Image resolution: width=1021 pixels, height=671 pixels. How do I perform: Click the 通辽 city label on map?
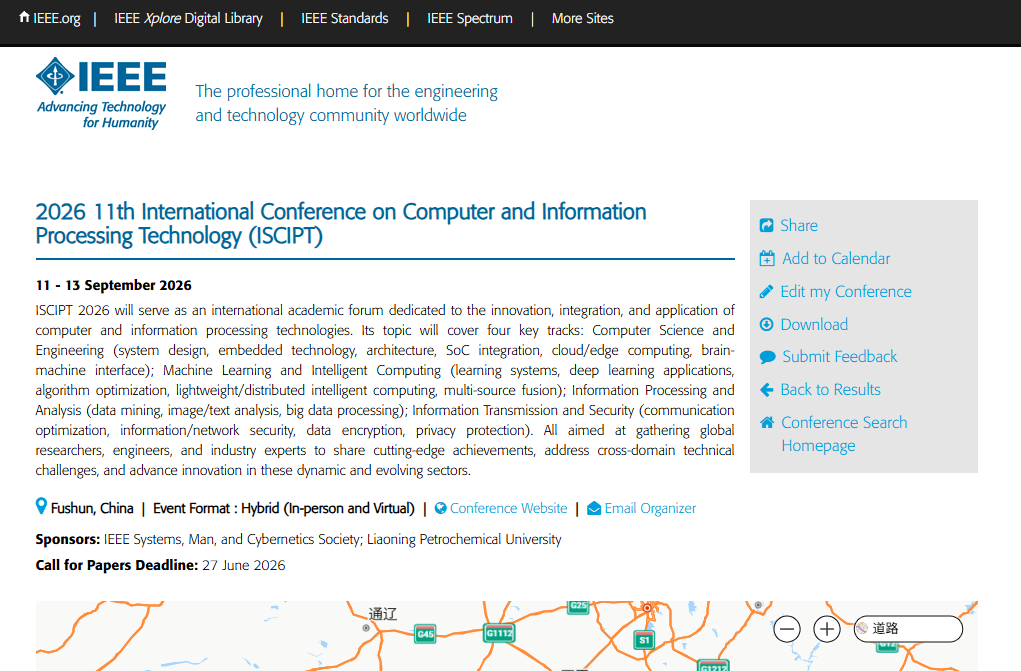point(383,614)
